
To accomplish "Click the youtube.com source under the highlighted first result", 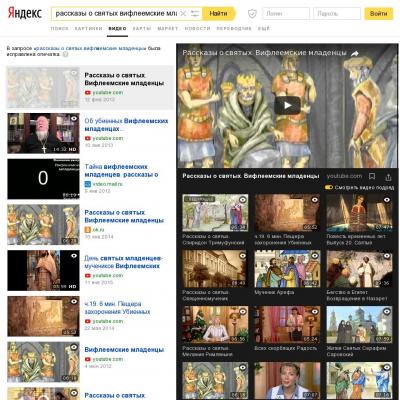I will [x=107, y=92].
